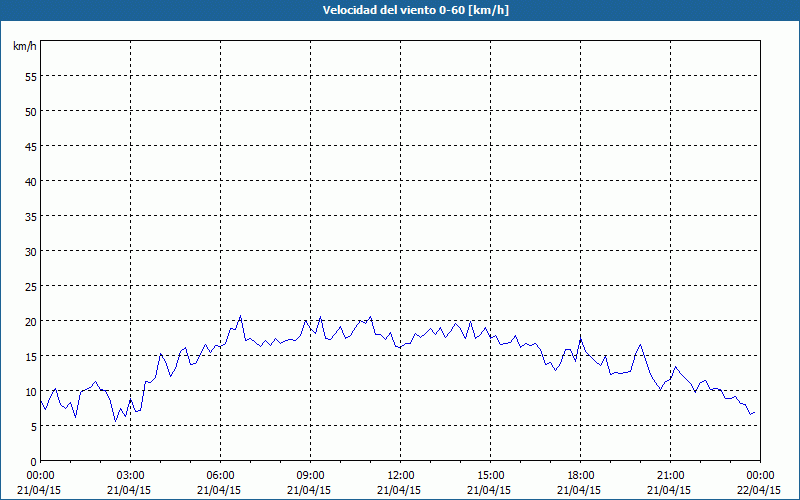The width and height of the screenshot is (800, 500).
Task: Click the 15:00 time label
Action: 490,475
